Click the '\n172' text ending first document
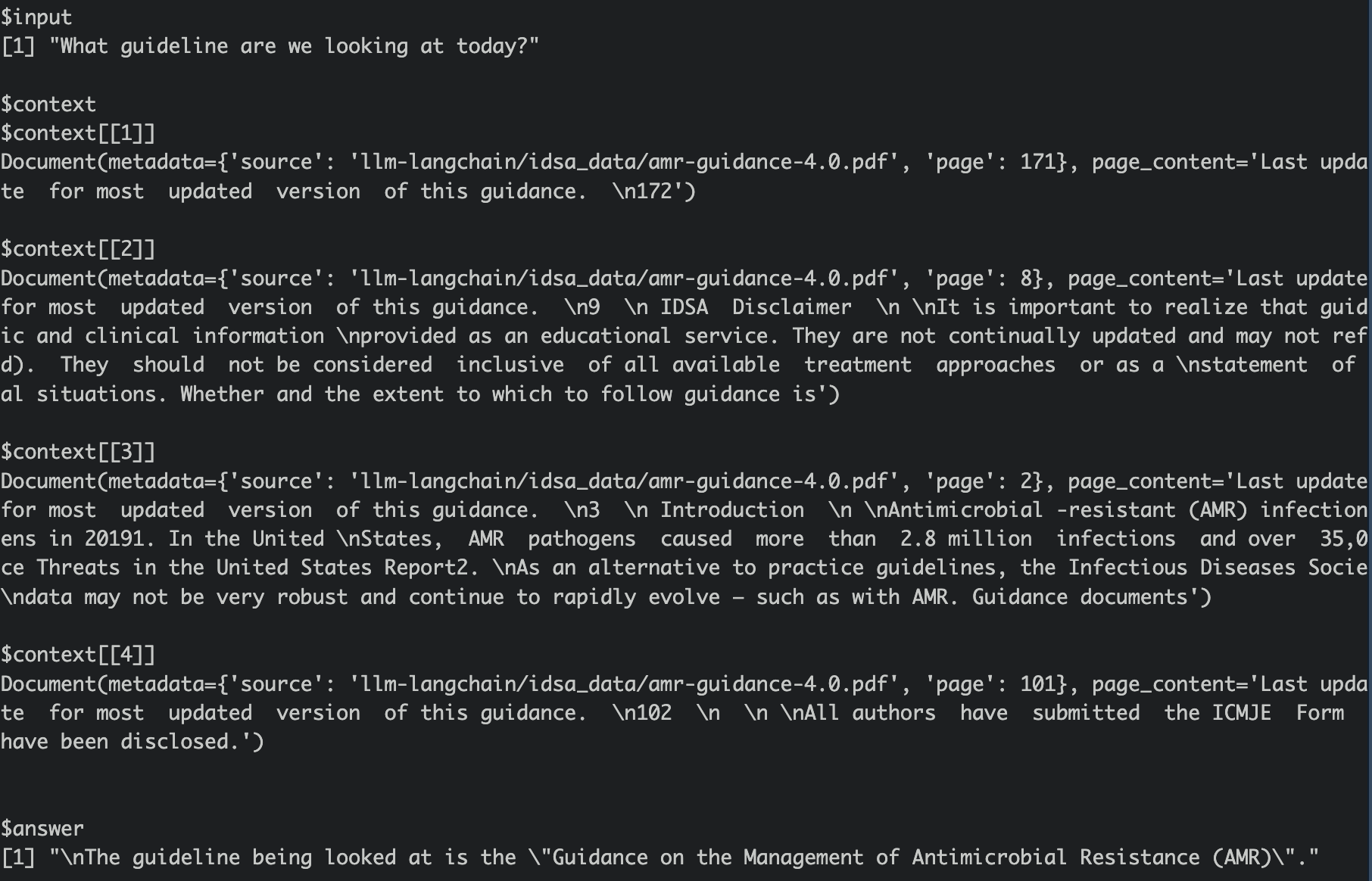The image size is (1372, 881). pos(642,191)
